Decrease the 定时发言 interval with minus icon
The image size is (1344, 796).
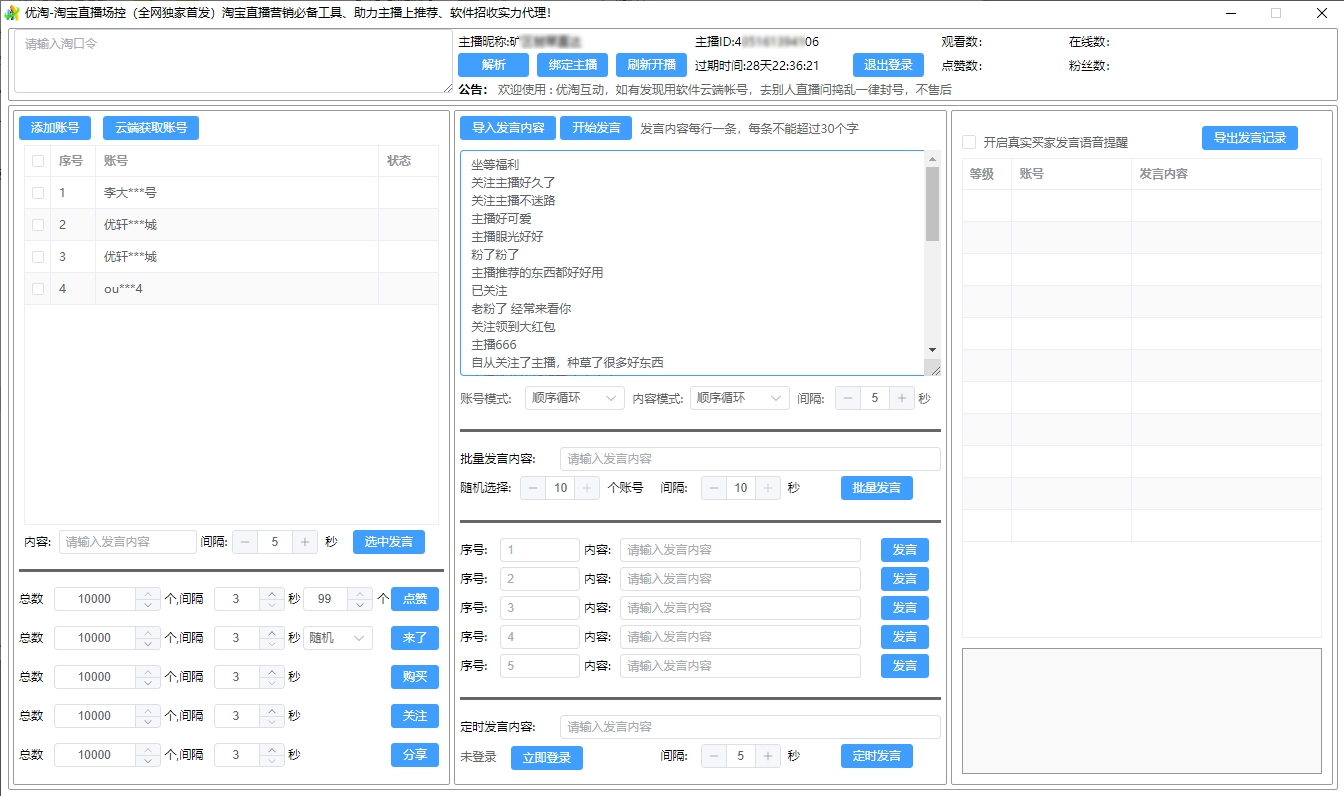click(x=714, y=757)
